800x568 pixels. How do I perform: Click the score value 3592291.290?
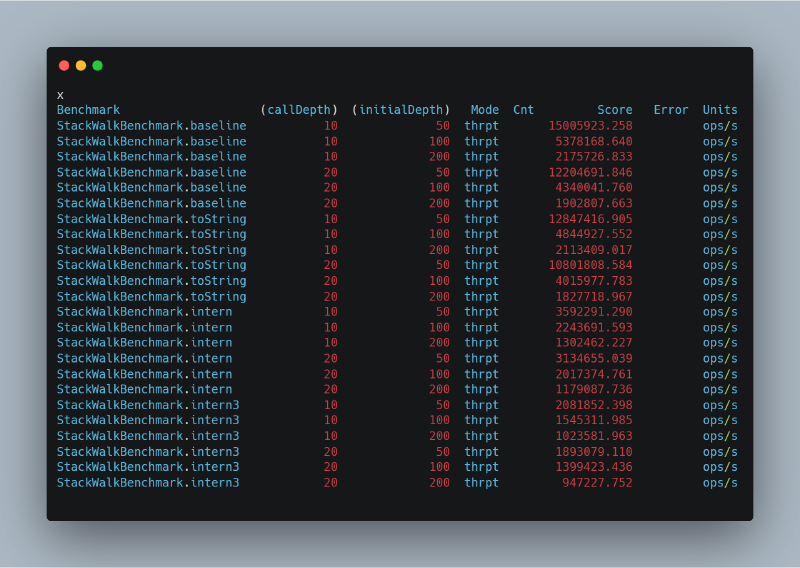point(594,312)
